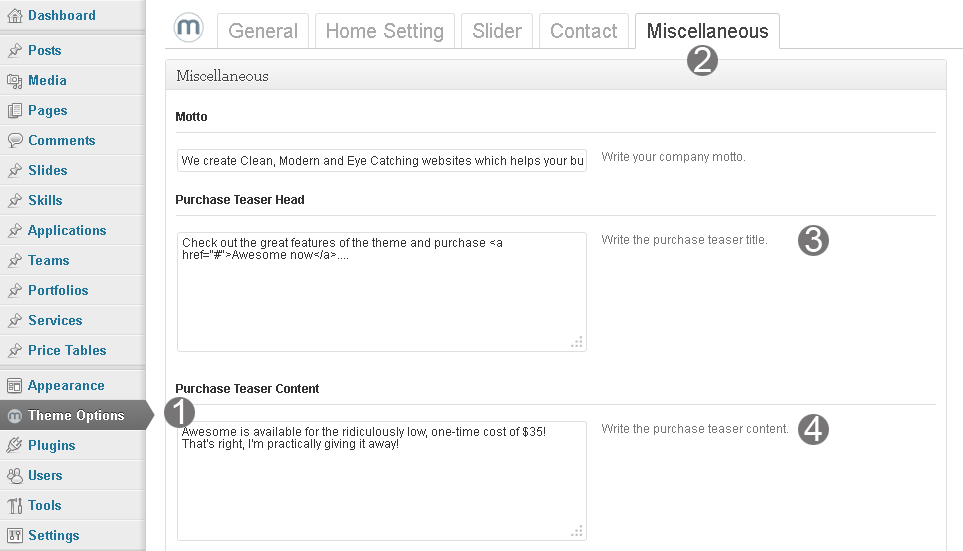
Task: Open Theme Options in the sidebar
Action: pyautogui.click(x=76, y=416)
